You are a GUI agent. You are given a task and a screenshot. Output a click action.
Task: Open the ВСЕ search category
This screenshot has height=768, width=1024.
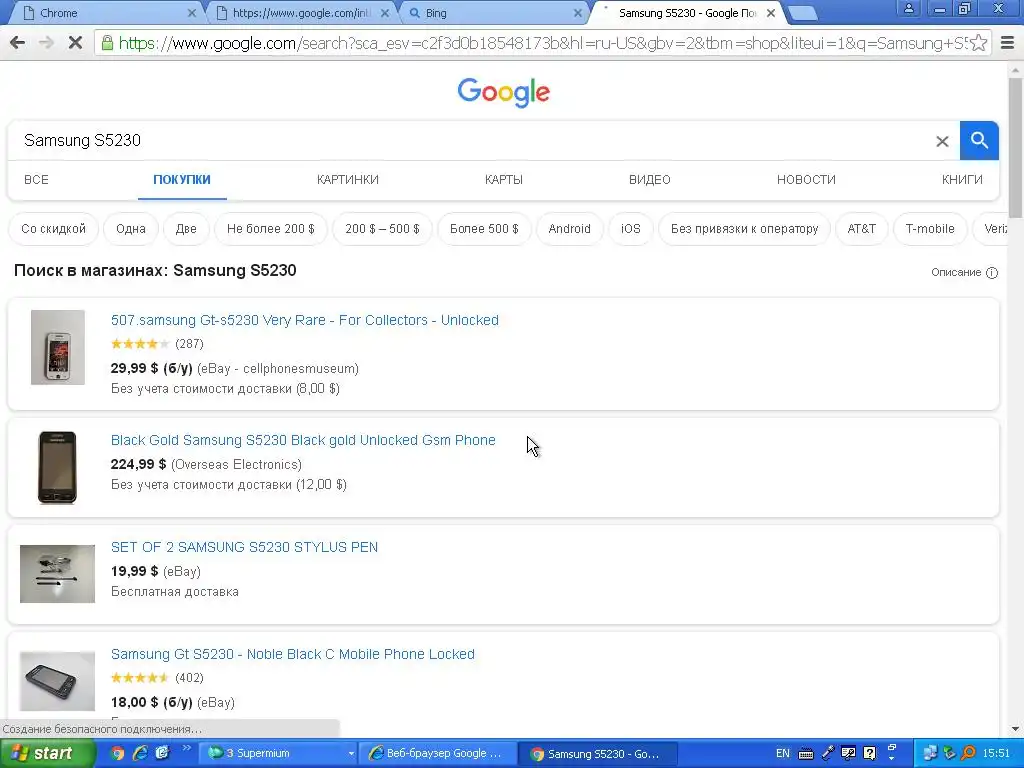click(x=37, y=180)
